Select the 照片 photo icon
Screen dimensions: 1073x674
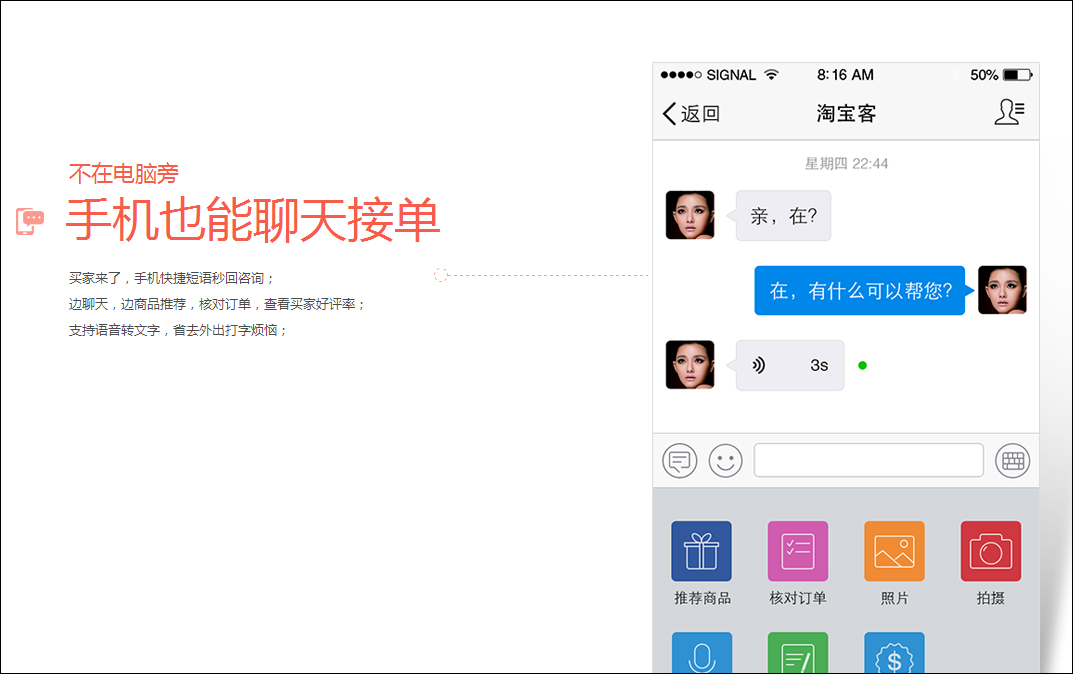[894, 551]
